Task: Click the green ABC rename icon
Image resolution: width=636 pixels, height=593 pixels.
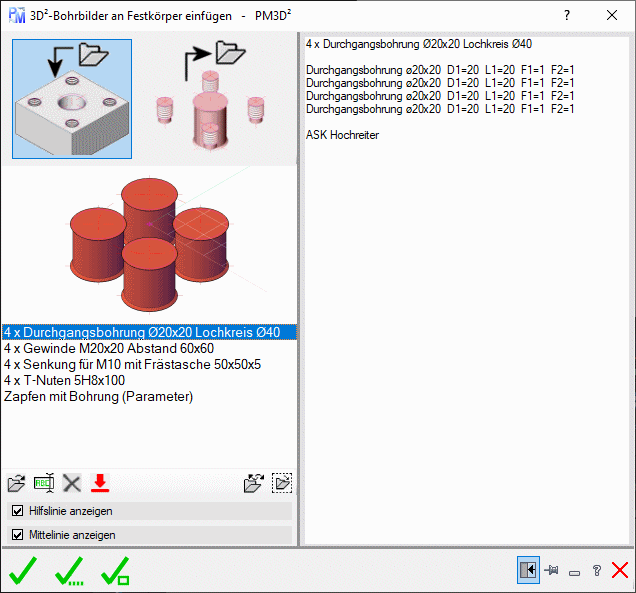Action: point(44,484)
